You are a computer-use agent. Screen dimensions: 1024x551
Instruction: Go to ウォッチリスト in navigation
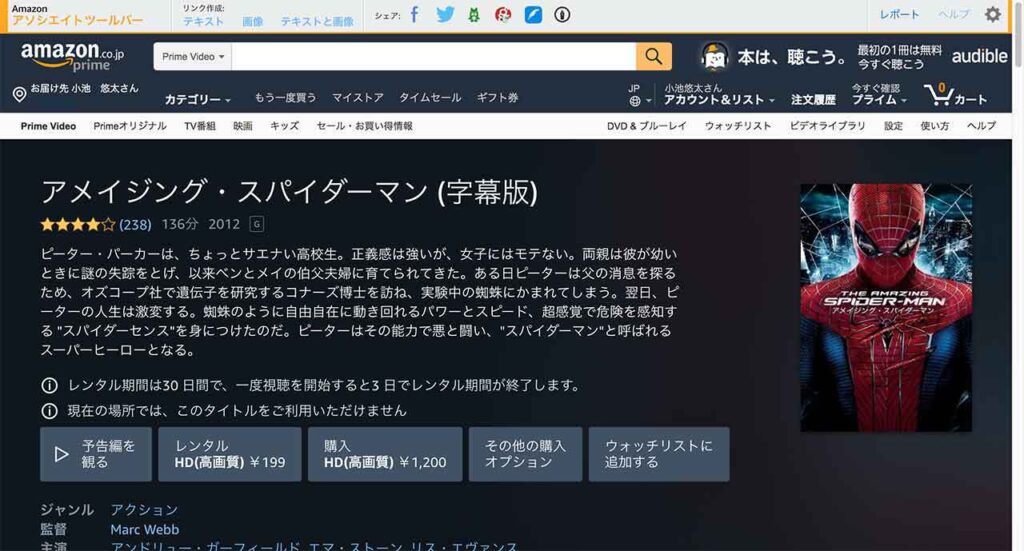coord(738,126)
